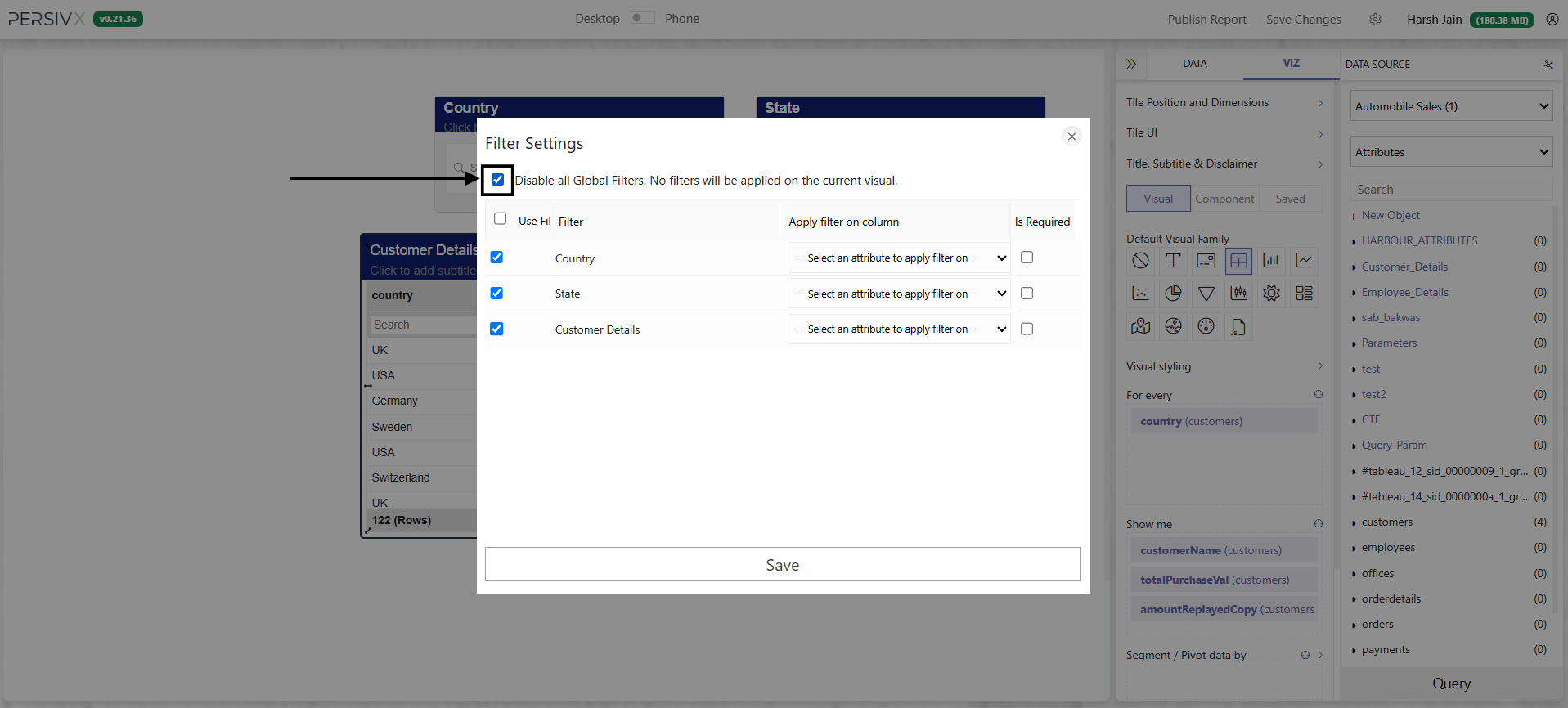This screenshot has width=1568, height=708.
Task: Open the Attributes dropdown
Action: [1451, 152]
